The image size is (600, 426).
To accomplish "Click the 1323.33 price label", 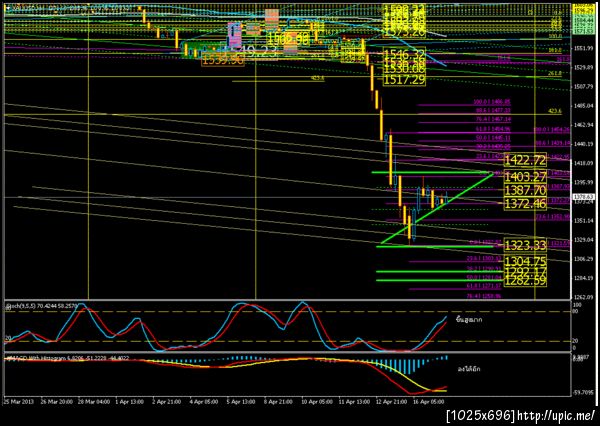I will pos(525,245).
